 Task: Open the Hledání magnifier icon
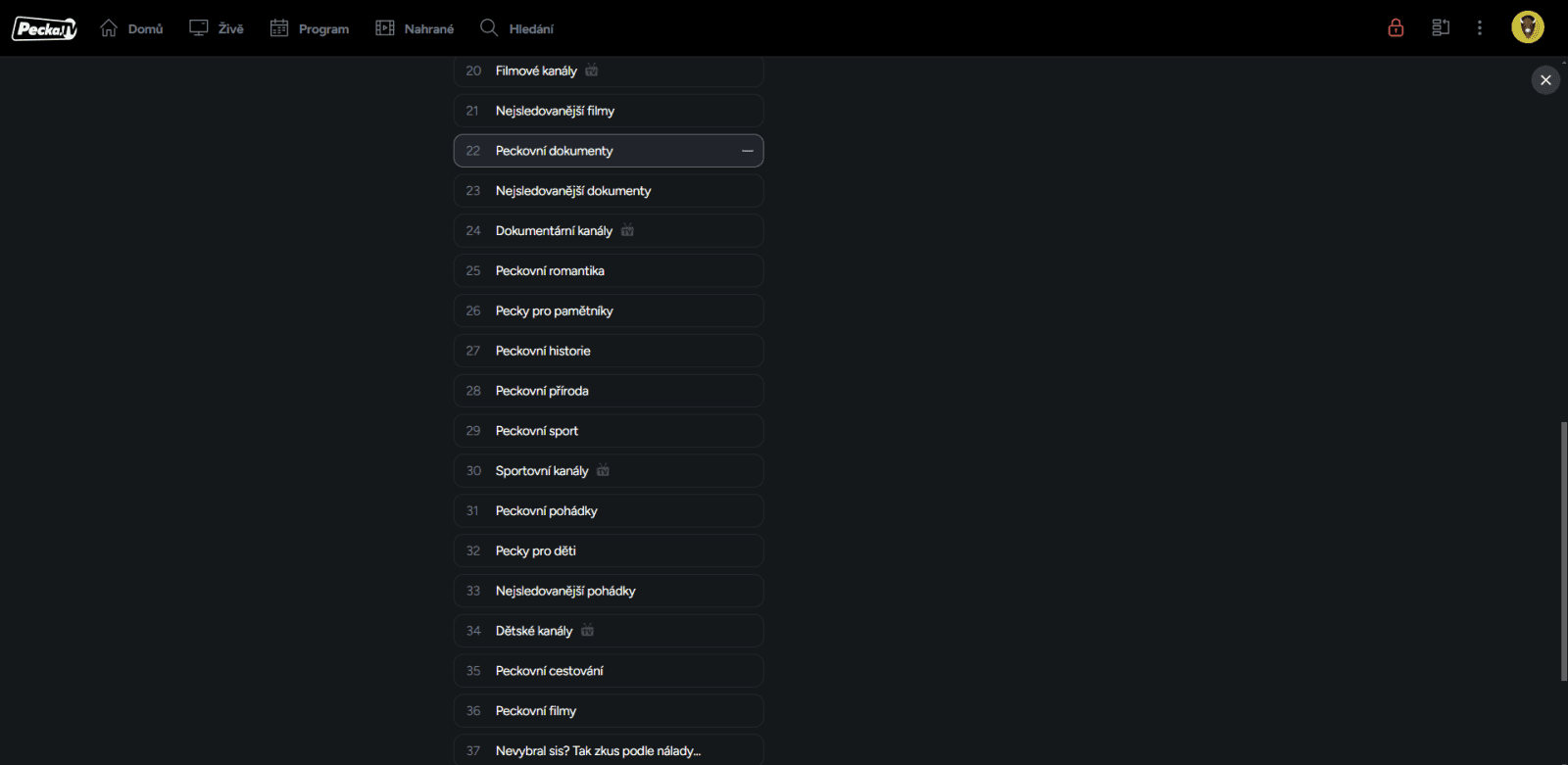coord(489,28)
